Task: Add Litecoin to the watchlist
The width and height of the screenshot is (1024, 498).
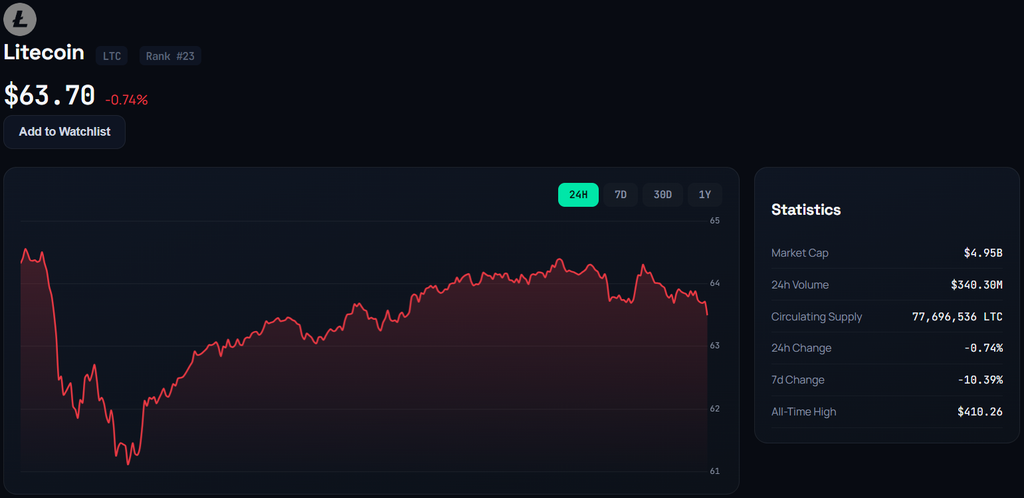Action: point(65,132)
